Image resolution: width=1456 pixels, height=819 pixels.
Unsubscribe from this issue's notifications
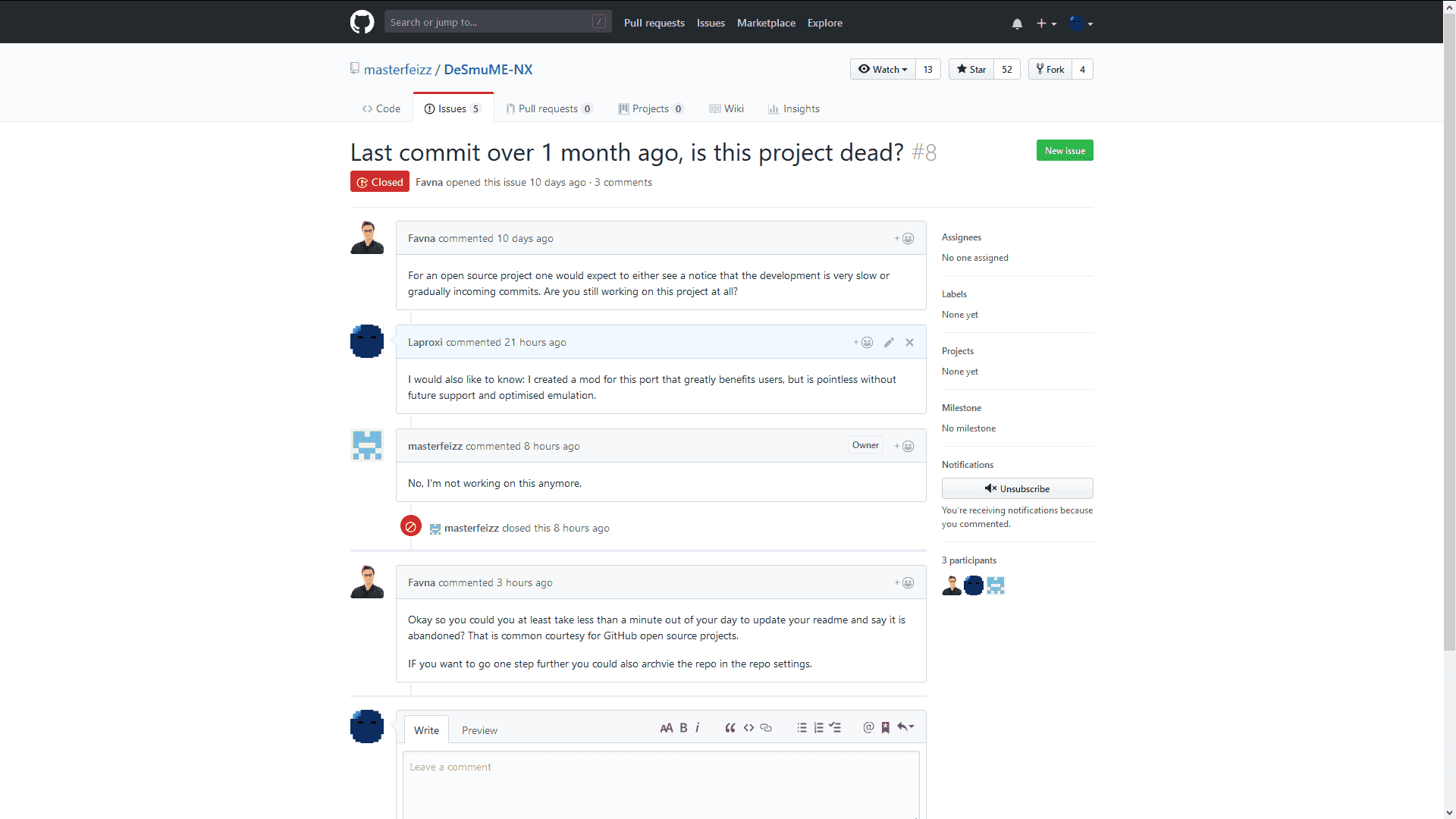point(1018,488)
